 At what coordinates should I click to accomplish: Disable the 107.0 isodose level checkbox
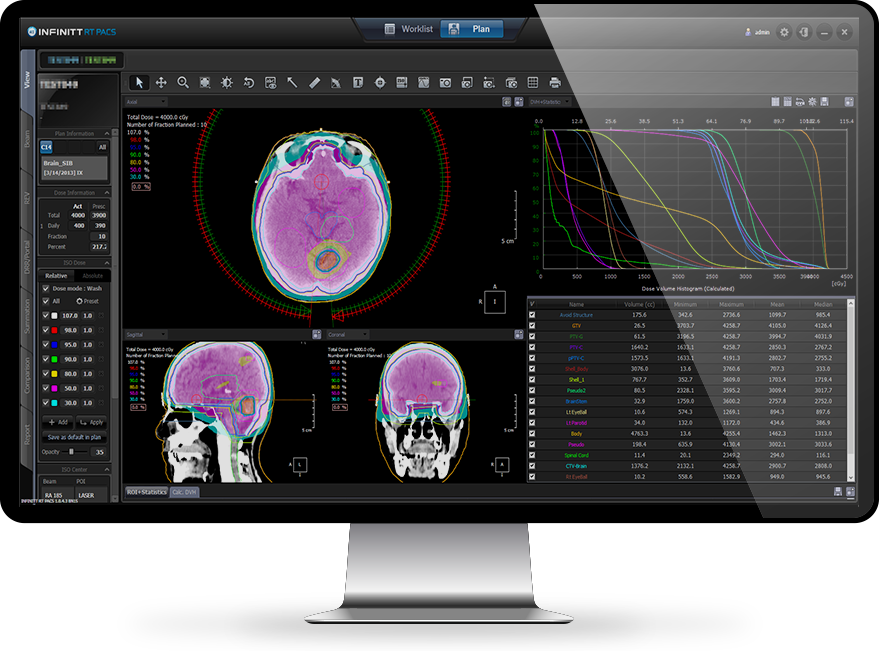(44, 314)
